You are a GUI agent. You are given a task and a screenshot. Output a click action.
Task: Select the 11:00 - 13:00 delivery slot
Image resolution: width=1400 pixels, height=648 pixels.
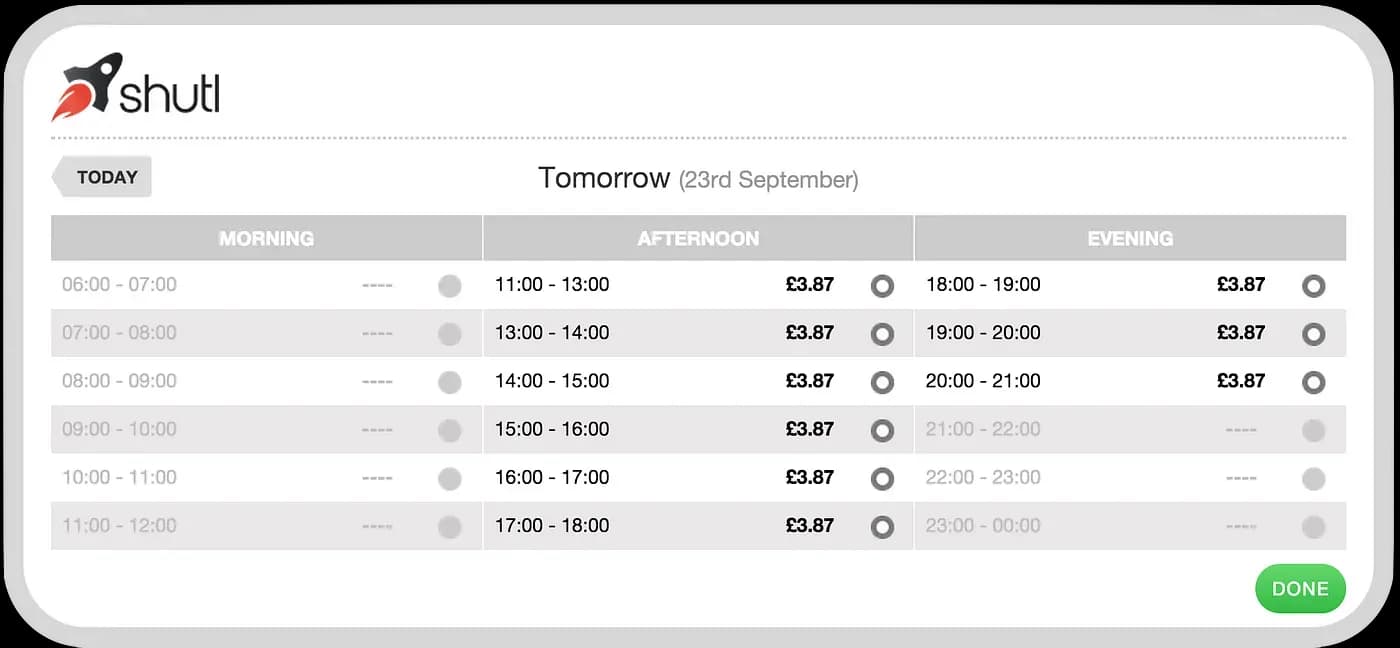[882, 286]
